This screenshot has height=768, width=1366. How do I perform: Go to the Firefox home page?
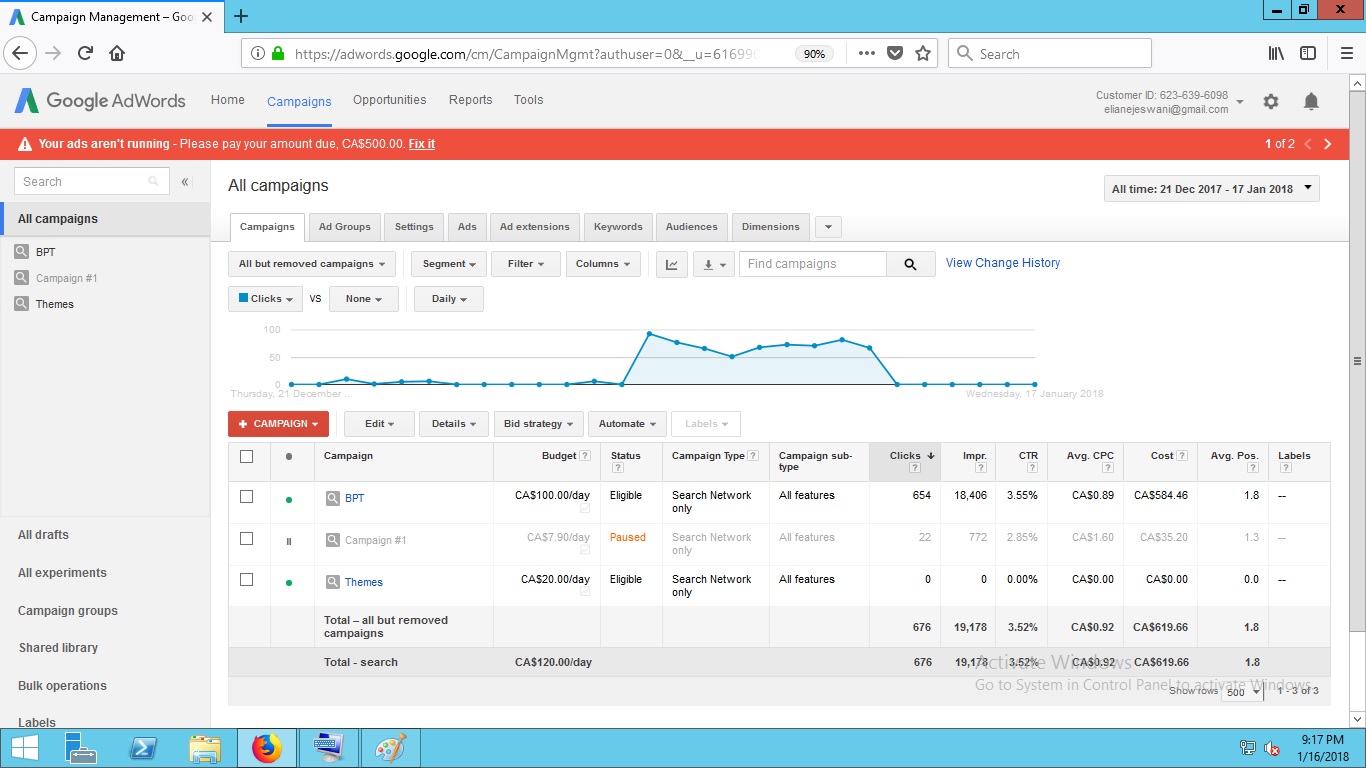pyautogui.click(x=117, y=54)
